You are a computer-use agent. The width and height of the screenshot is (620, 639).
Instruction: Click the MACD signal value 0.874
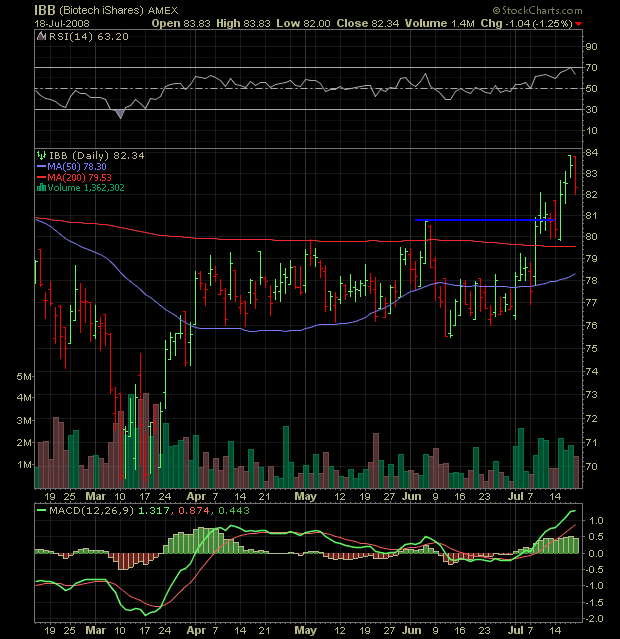pos(194,510)
